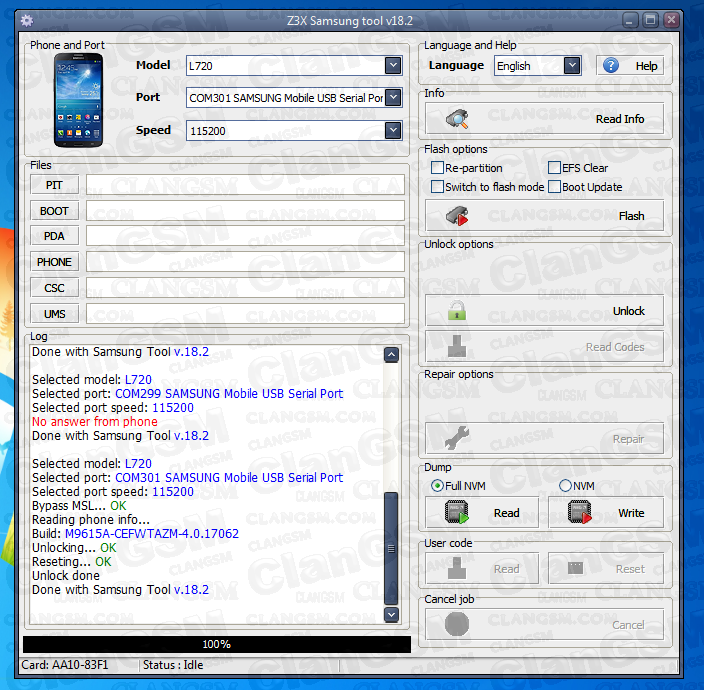Click the Help button label
This screenshot has width=704, height=690.
coord(646,66)
